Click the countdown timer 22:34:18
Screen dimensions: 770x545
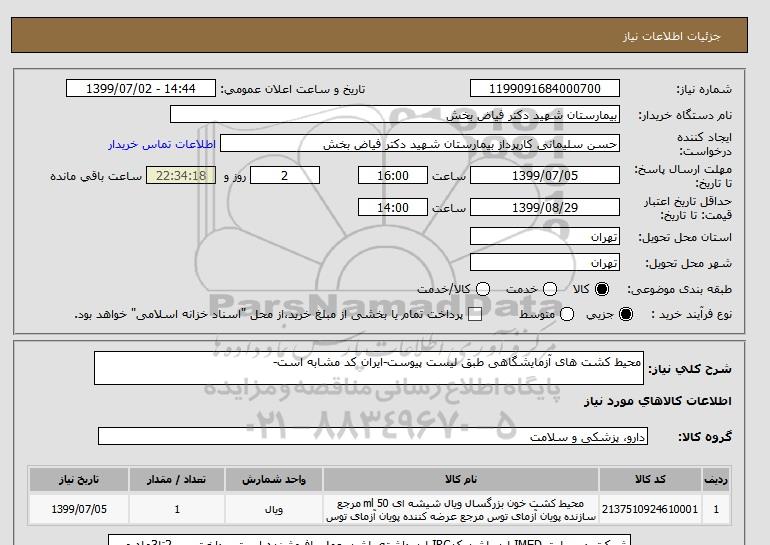181,175
